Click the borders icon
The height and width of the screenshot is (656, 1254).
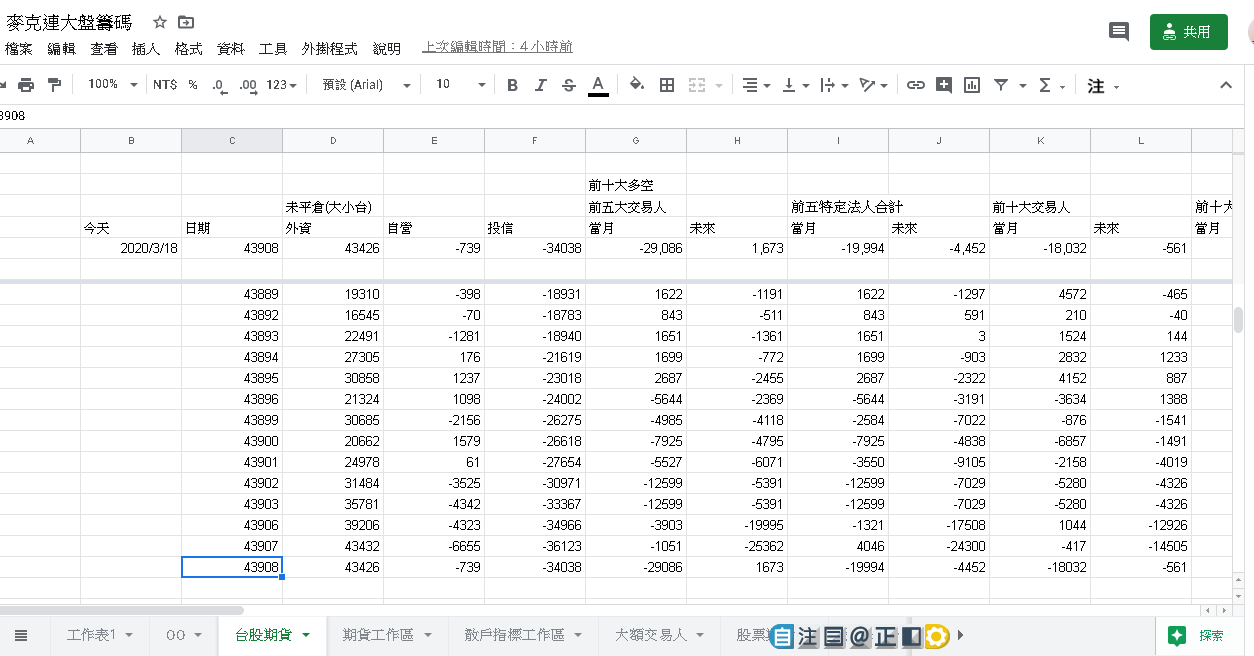tap(667, 85)
